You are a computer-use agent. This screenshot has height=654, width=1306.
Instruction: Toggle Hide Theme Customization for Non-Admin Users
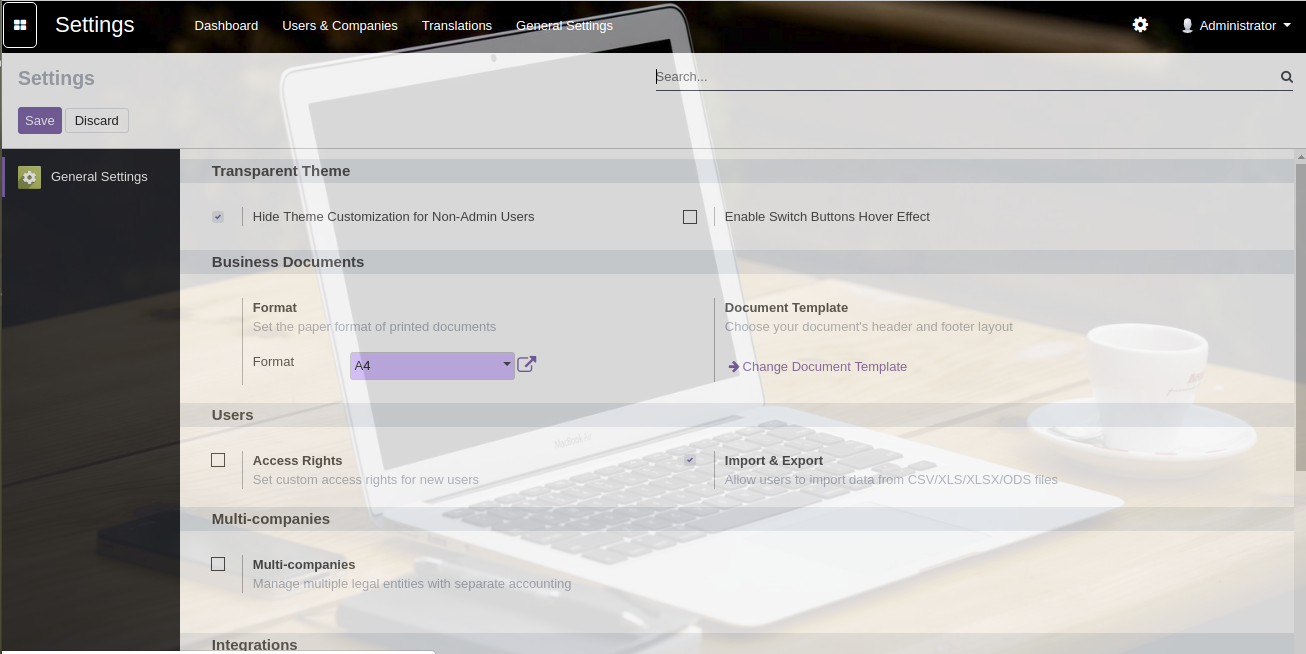click(x=218, y=217)
